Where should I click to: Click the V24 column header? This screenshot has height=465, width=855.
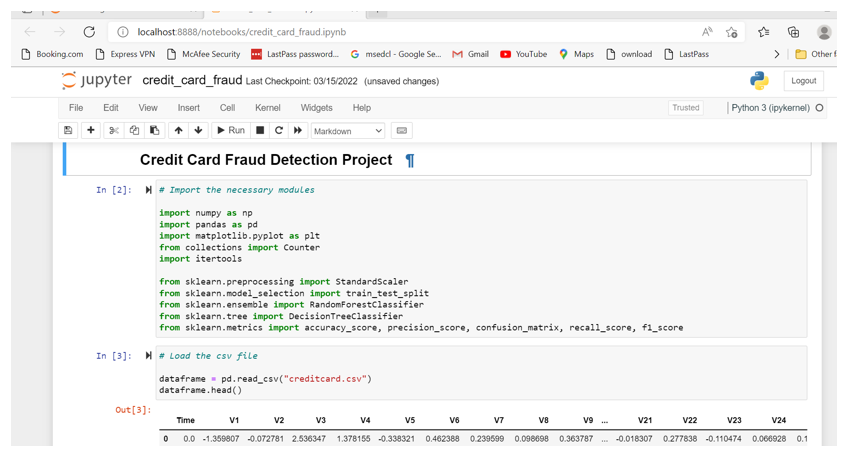(x=779, y=420)
